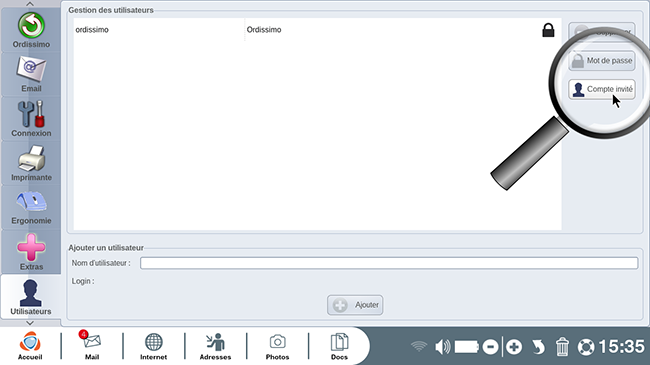Mute sound via the speaker icon
The height and width of the screenshot is (365, 650).
442,347
